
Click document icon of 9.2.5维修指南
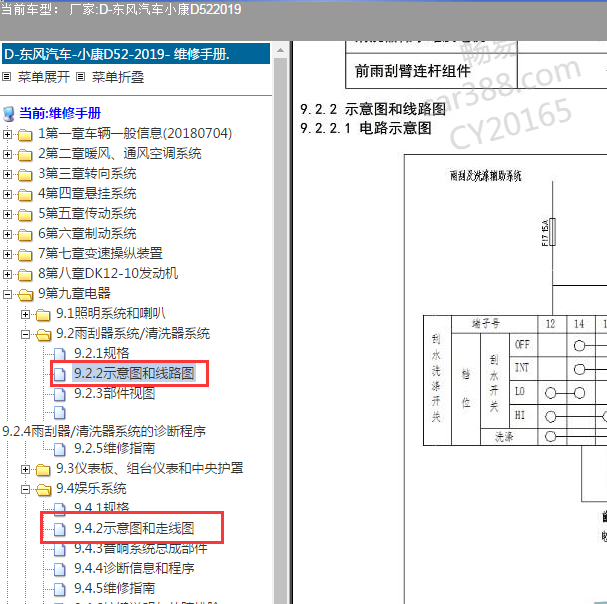(60, 450)
